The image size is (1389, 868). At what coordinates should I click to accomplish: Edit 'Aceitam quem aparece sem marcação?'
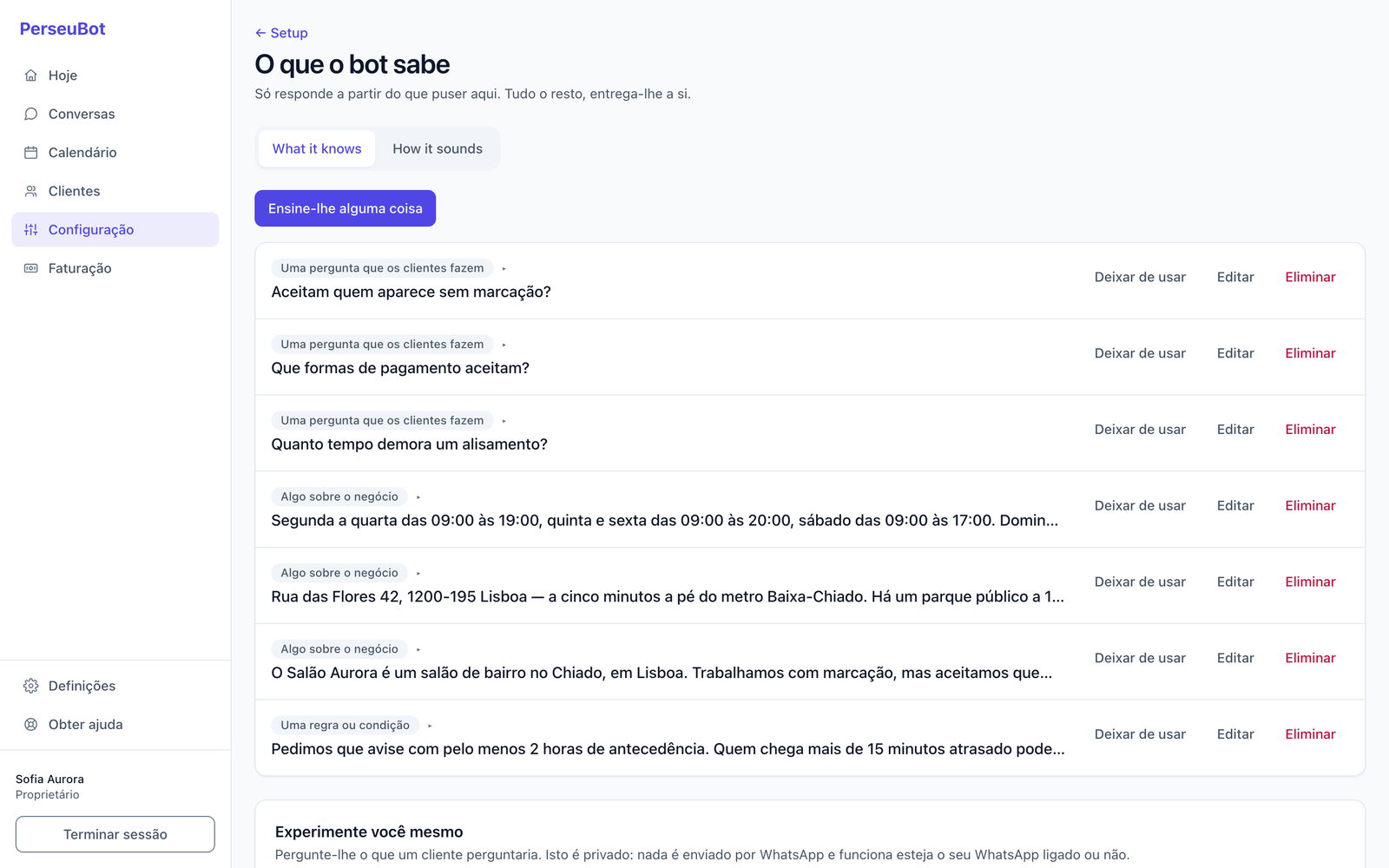click(1235, 277)
